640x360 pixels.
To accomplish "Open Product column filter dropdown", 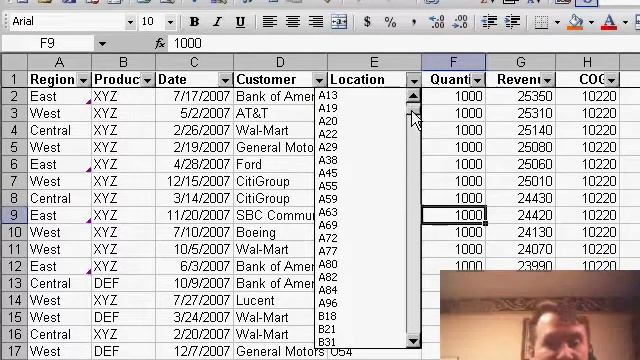I will click(147, 80).
